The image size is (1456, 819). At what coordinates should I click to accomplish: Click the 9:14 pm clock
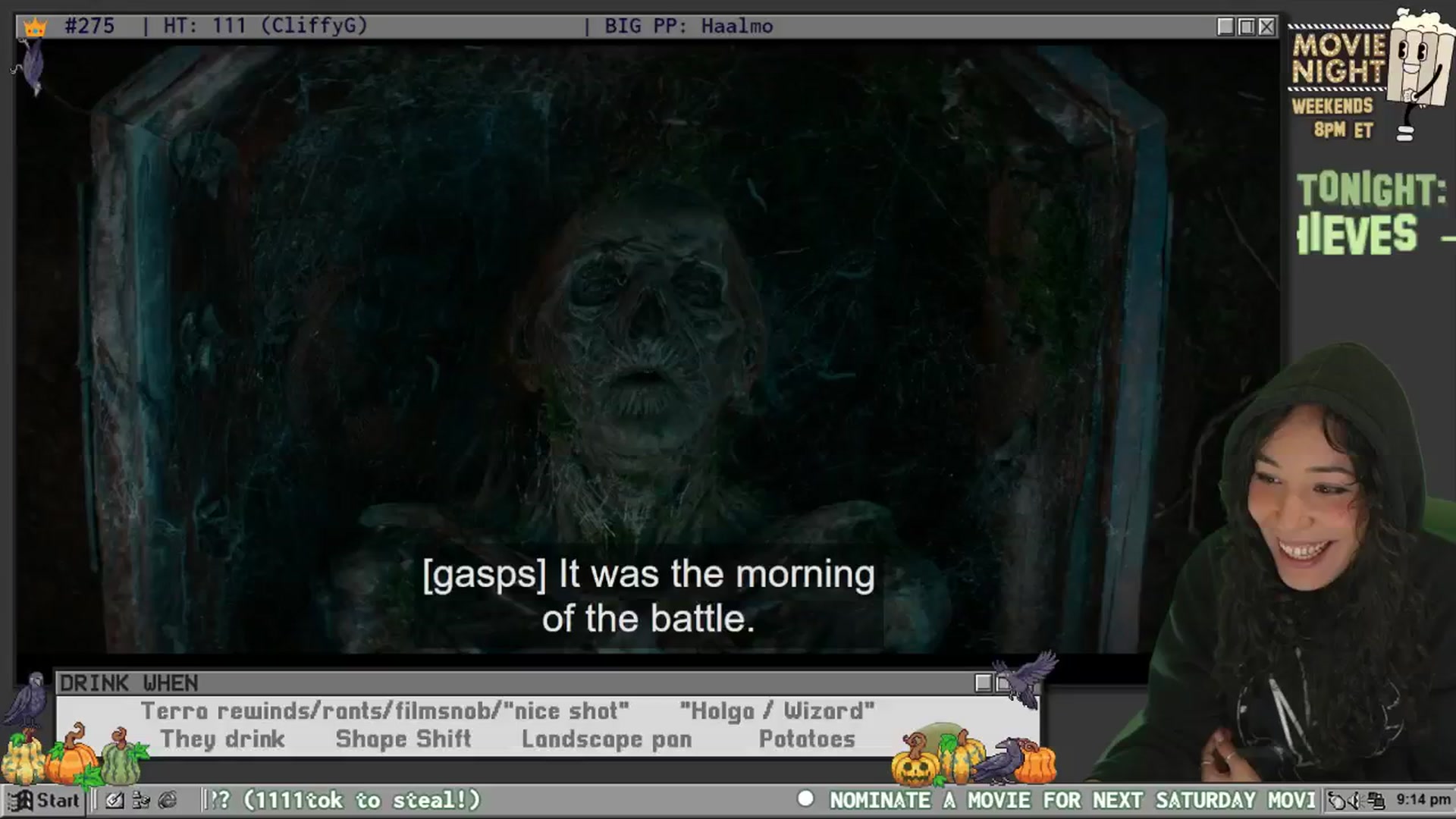(1423, 800)
